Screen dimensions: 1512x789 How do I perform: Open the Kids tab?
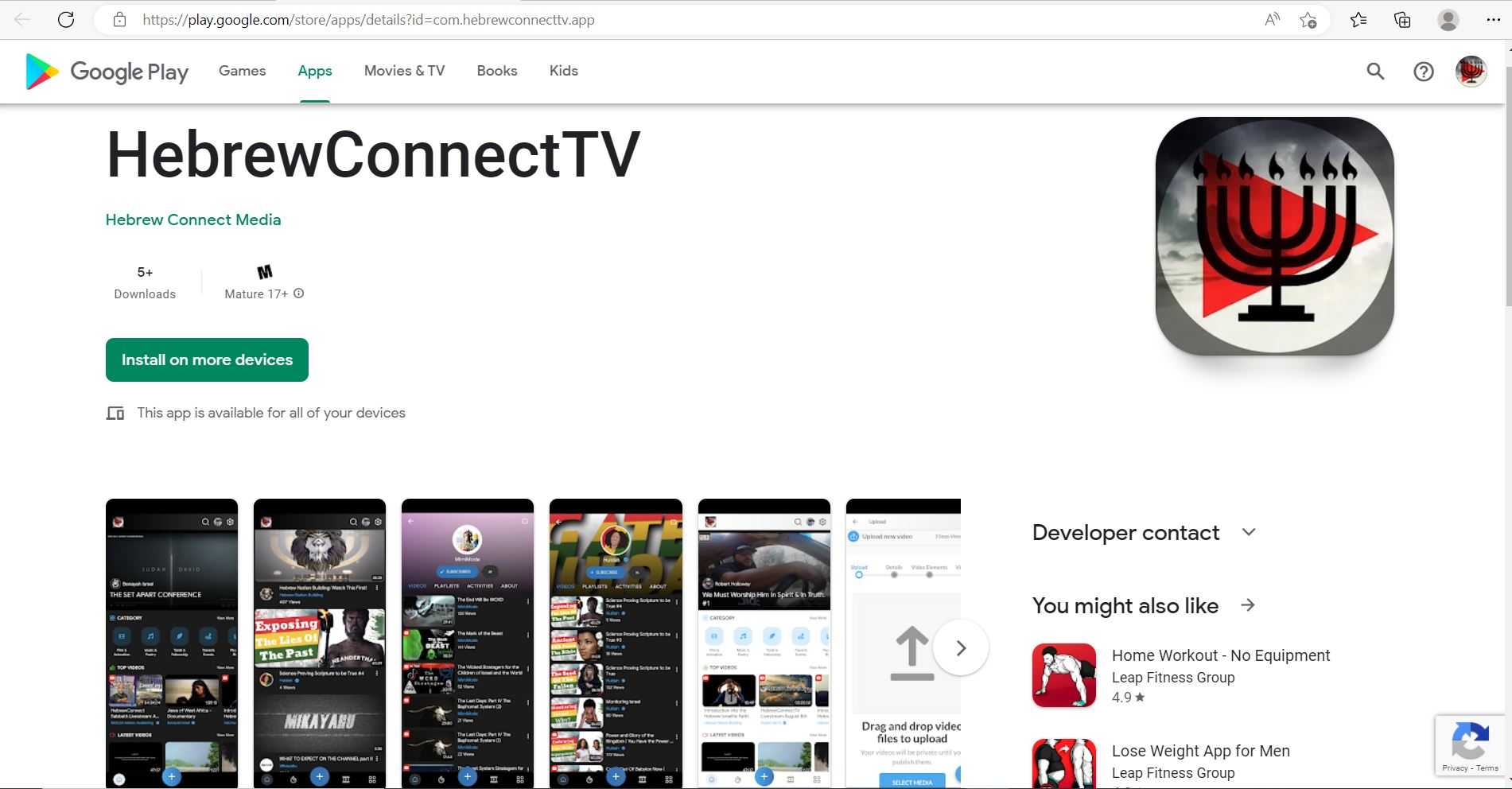(x=564, y=71)
